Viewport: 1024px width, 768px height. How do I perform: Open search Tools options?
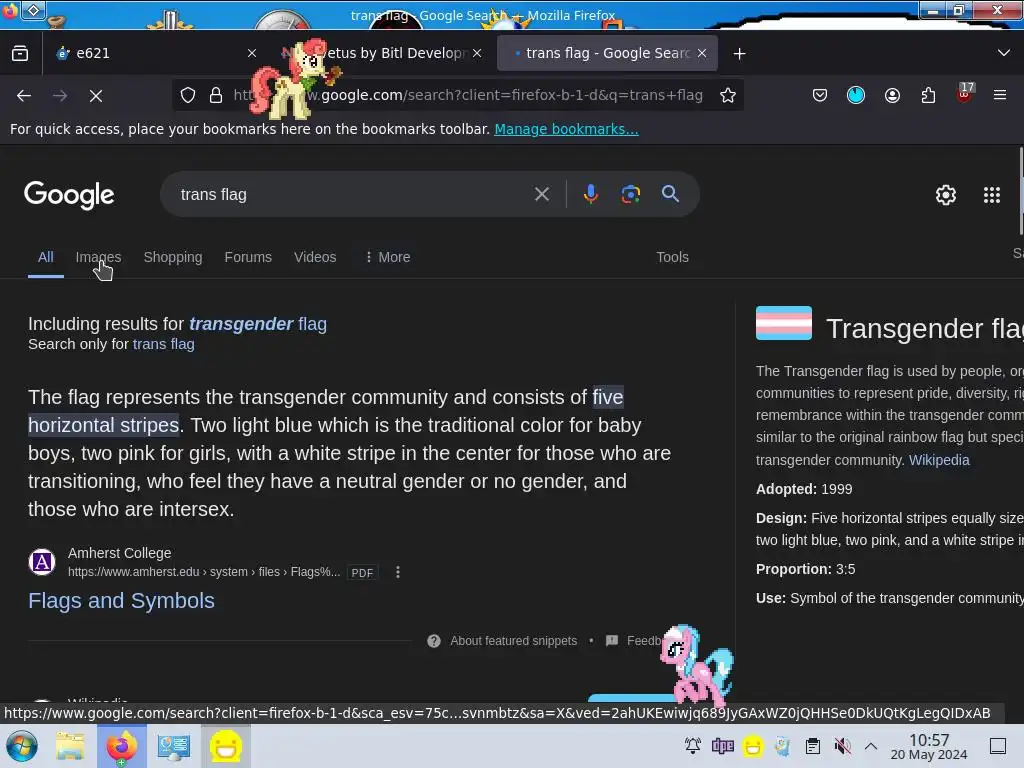pos(672,257)
